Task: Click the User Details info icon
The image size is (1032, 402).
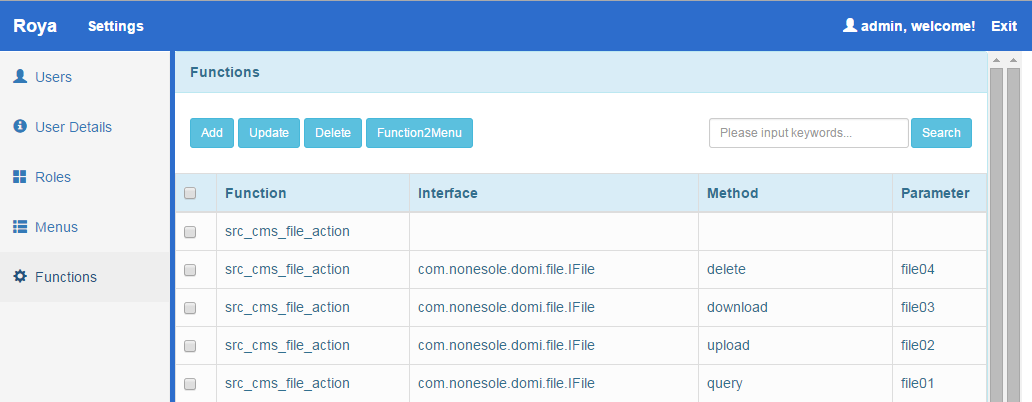Action: tap(20, 126)
